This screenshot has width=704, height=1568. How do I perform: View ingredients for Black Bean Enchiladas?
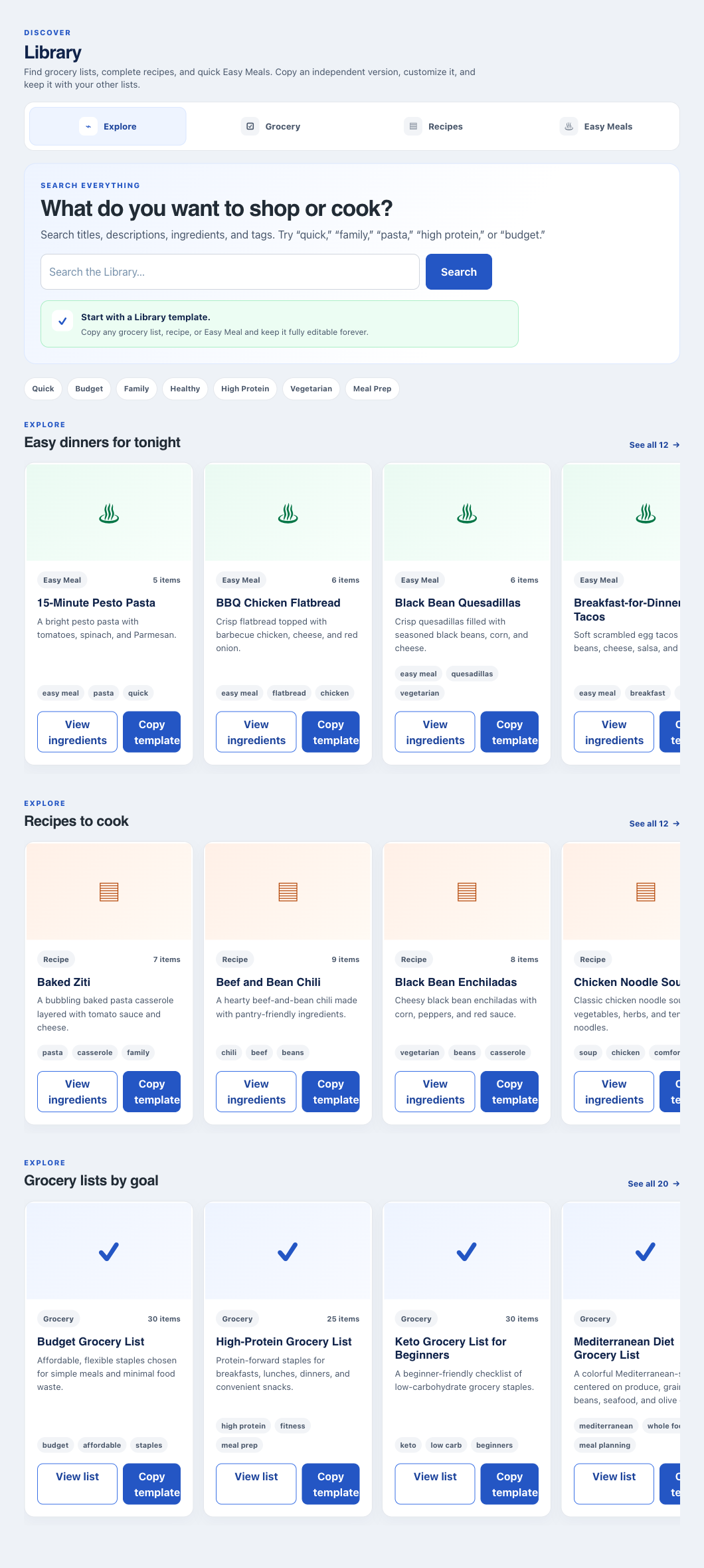pos(435,1092)
